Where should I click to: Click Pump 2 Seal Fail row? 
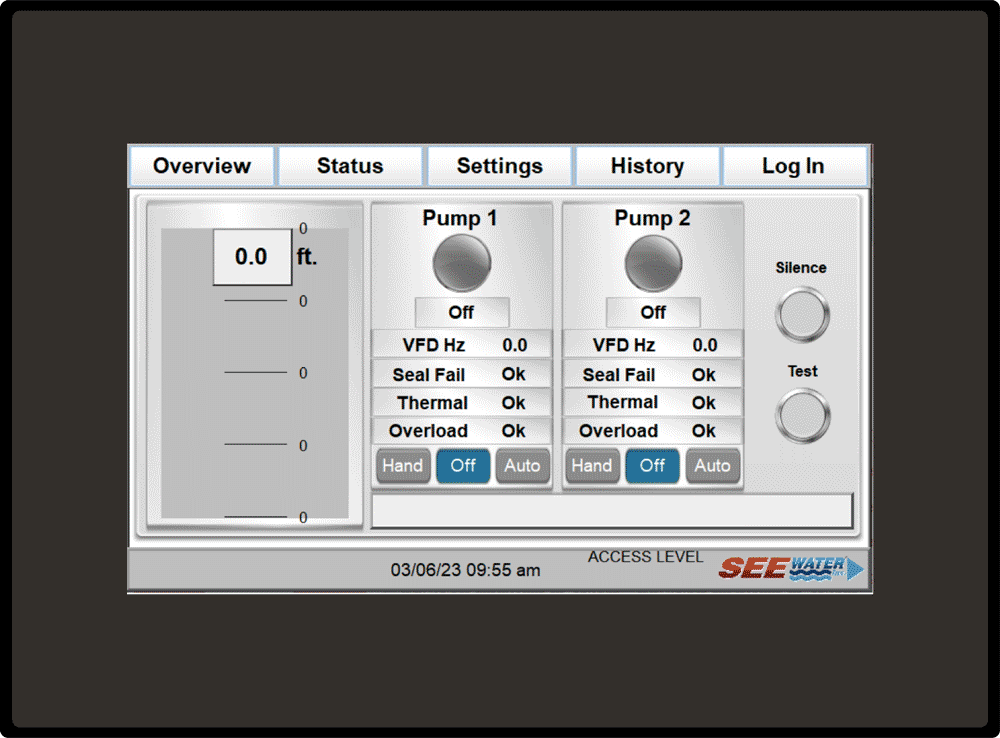(652, 374)
